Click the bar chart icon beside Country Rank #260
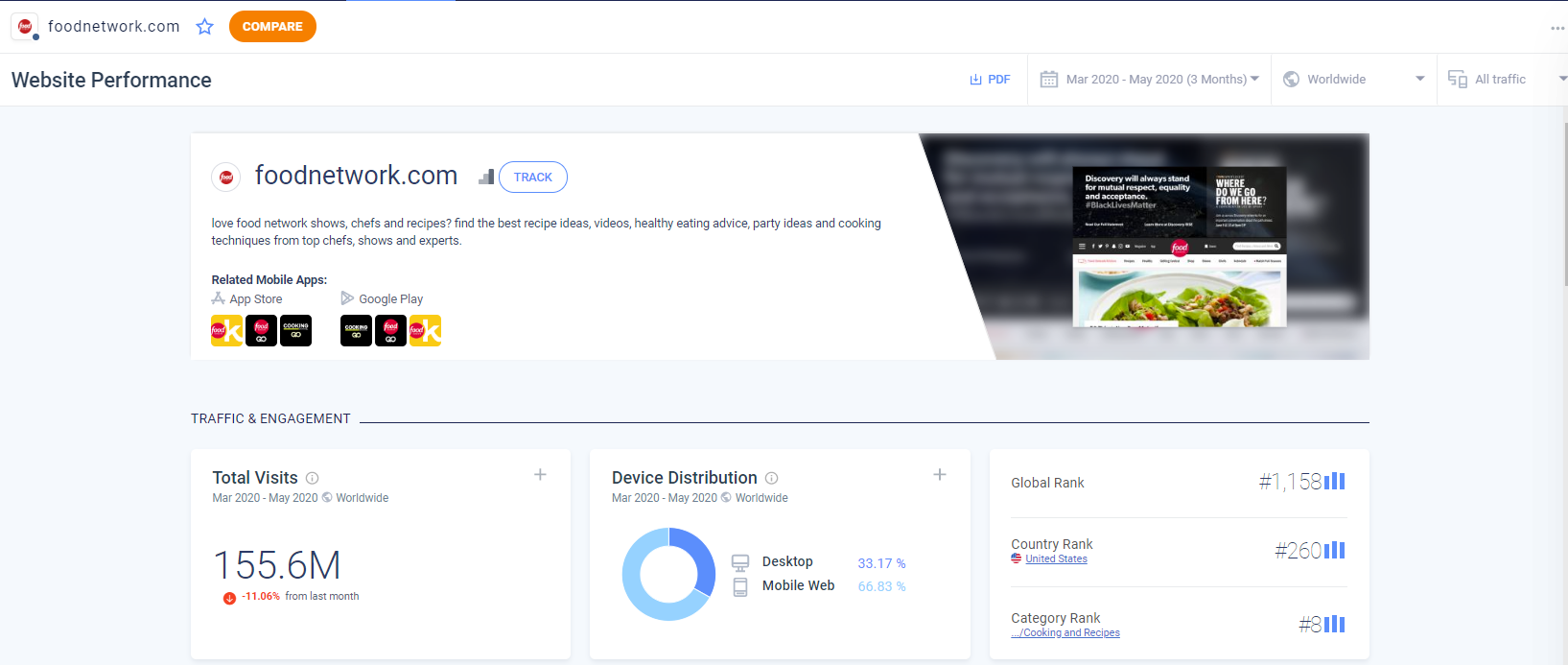 (x=1335, y=550)
